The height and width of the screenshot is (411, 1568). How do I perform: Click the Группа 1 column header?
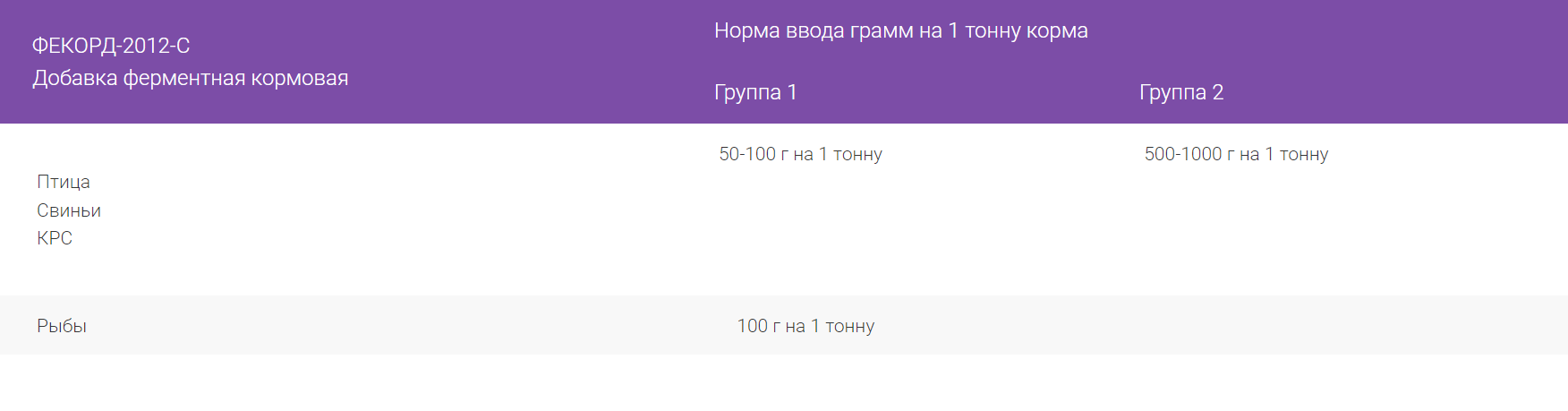tap(755, 92)
